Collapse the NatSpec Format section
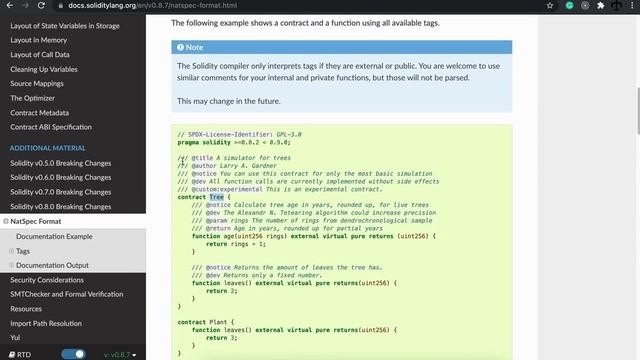The width and height of the screenshot is (640, 360). (6, 221)
